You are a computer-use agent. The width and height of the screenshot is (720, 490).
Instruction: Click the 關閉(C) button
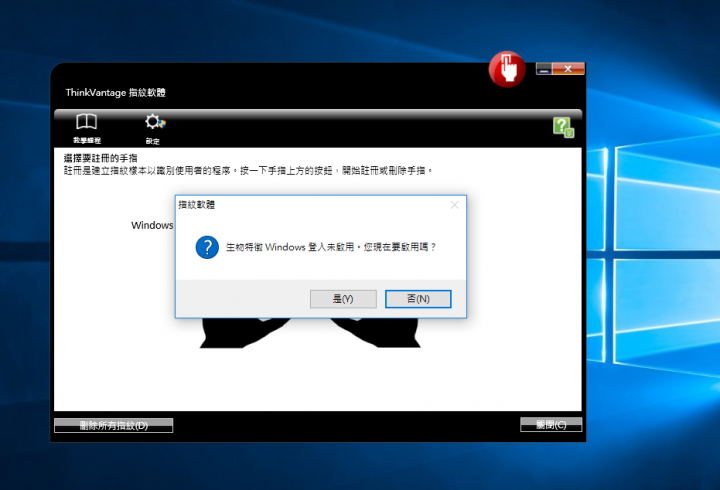[551, 425]
